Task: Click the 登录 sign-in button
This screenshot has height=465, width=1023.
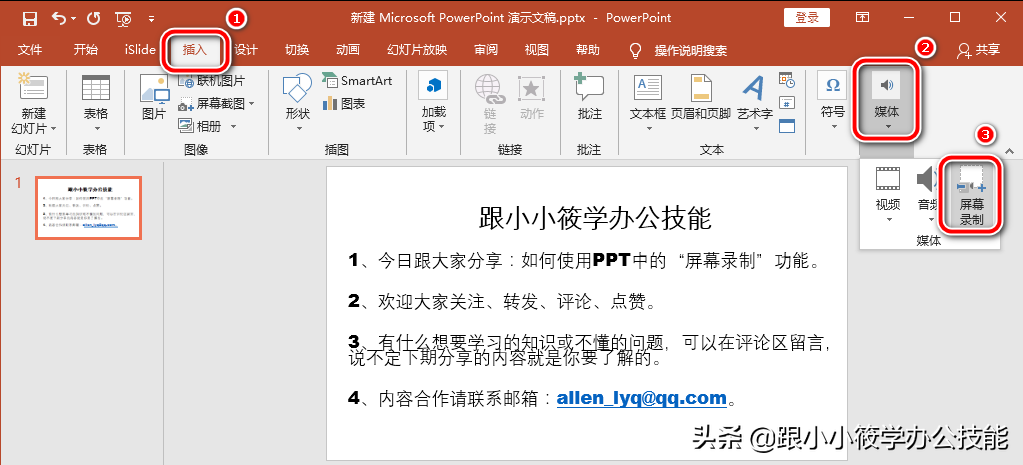Action: tap(806, 18)
